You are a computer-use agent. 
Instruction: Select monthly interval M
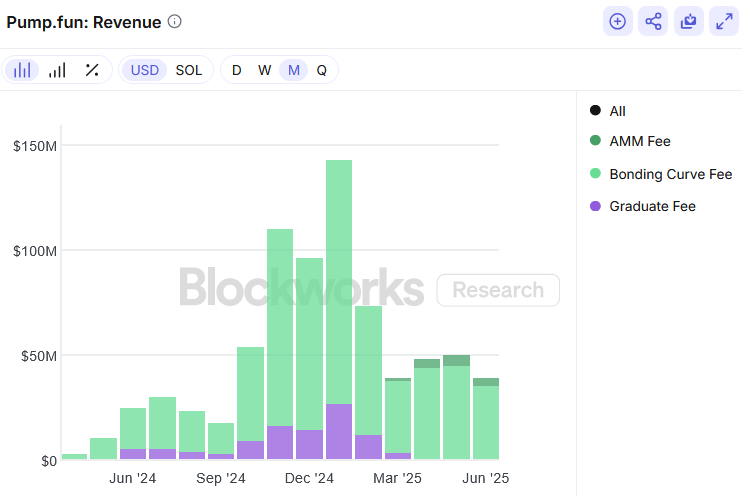pyautogui.click(x=294, y=70)
